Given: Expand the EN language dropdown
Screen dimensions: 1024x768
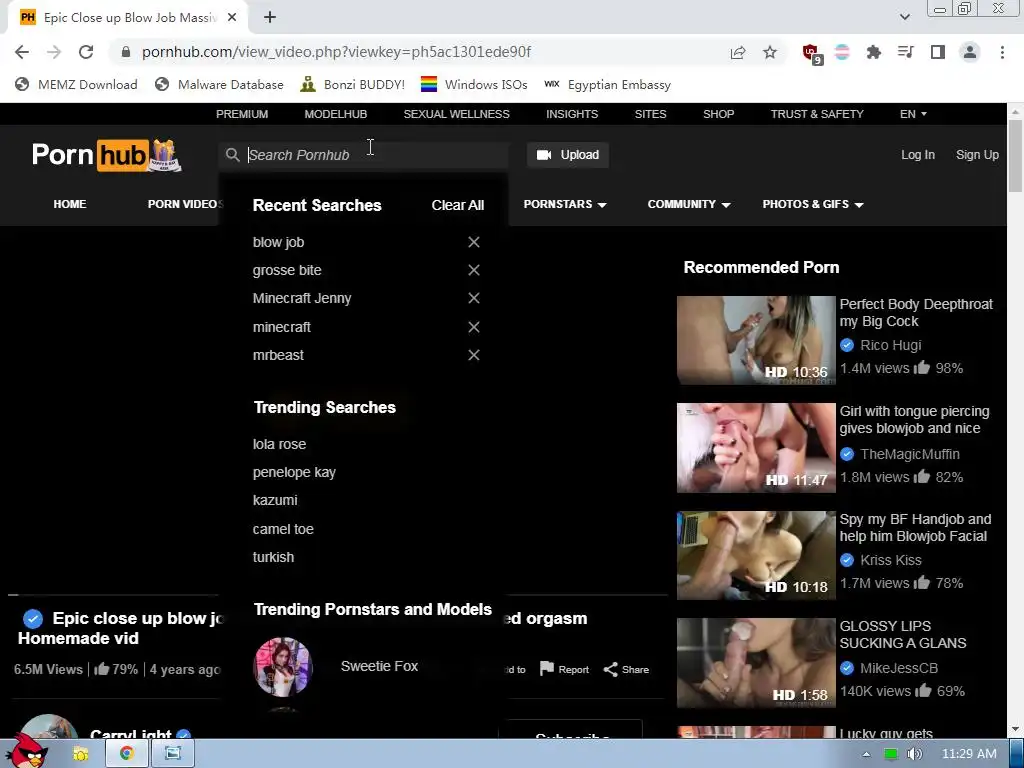Looking at the screenshot, I should pyautogui.click(x=913, y=114).
